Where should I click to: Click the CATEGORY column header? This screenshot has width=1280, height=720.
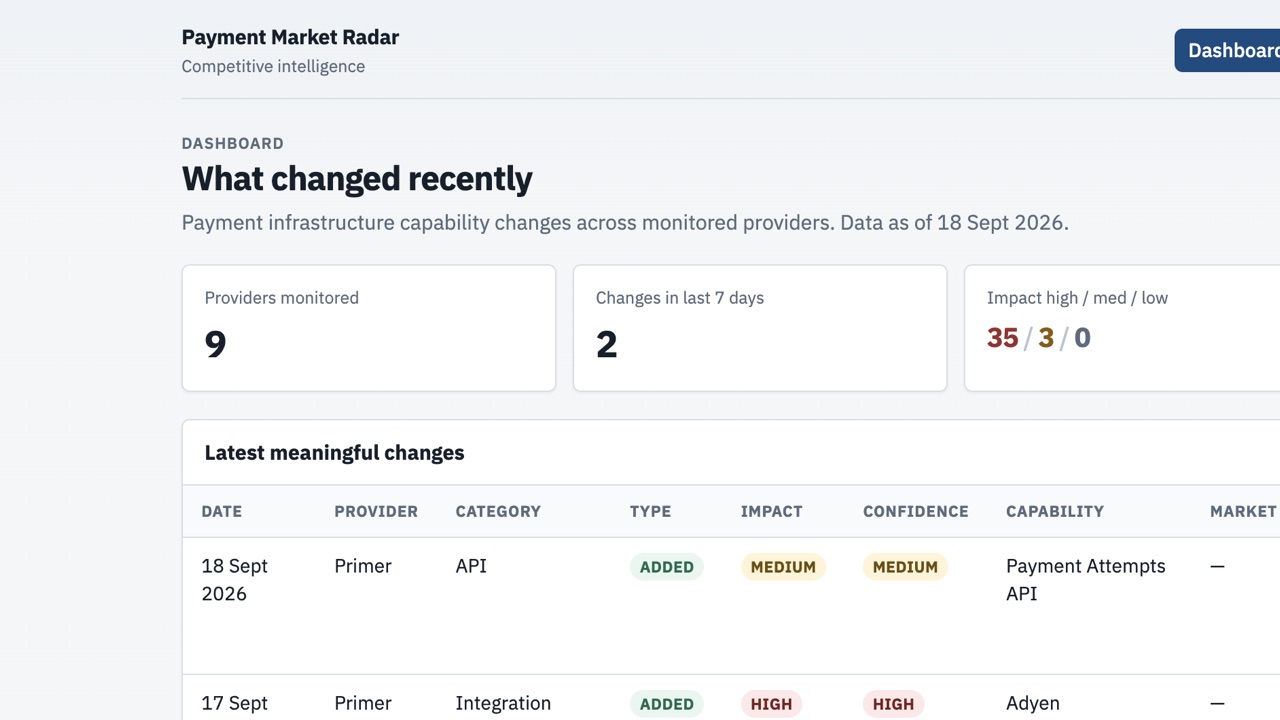click(498, 511)
